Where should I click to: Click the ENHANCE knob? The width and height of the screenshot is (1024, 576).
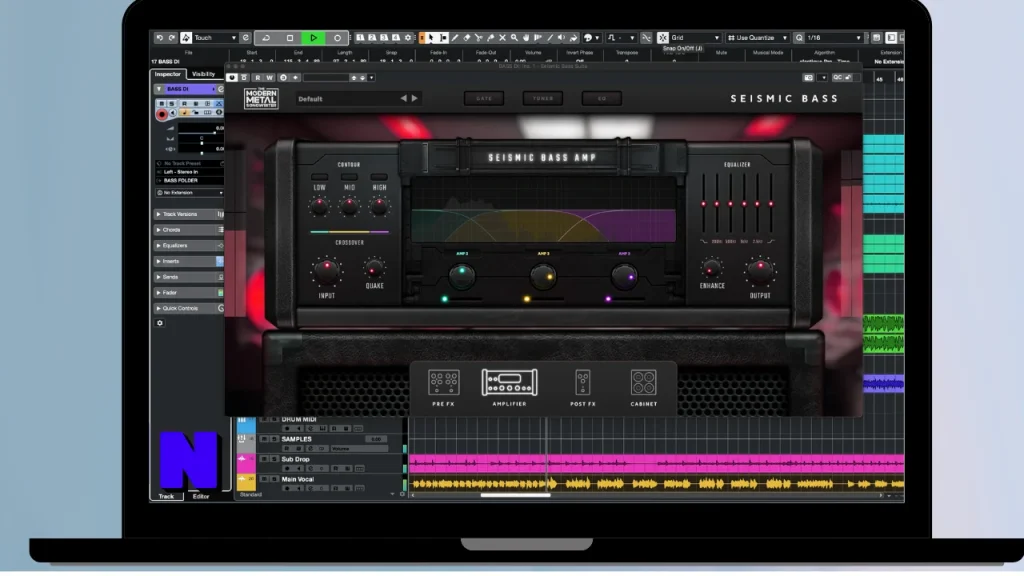[711, 268]
